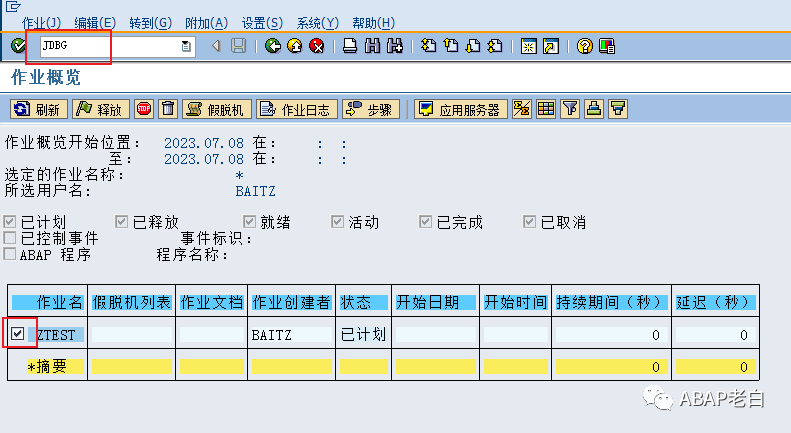Open the command field history dropdown
791x433 pixels.
(x=186, y=46)
